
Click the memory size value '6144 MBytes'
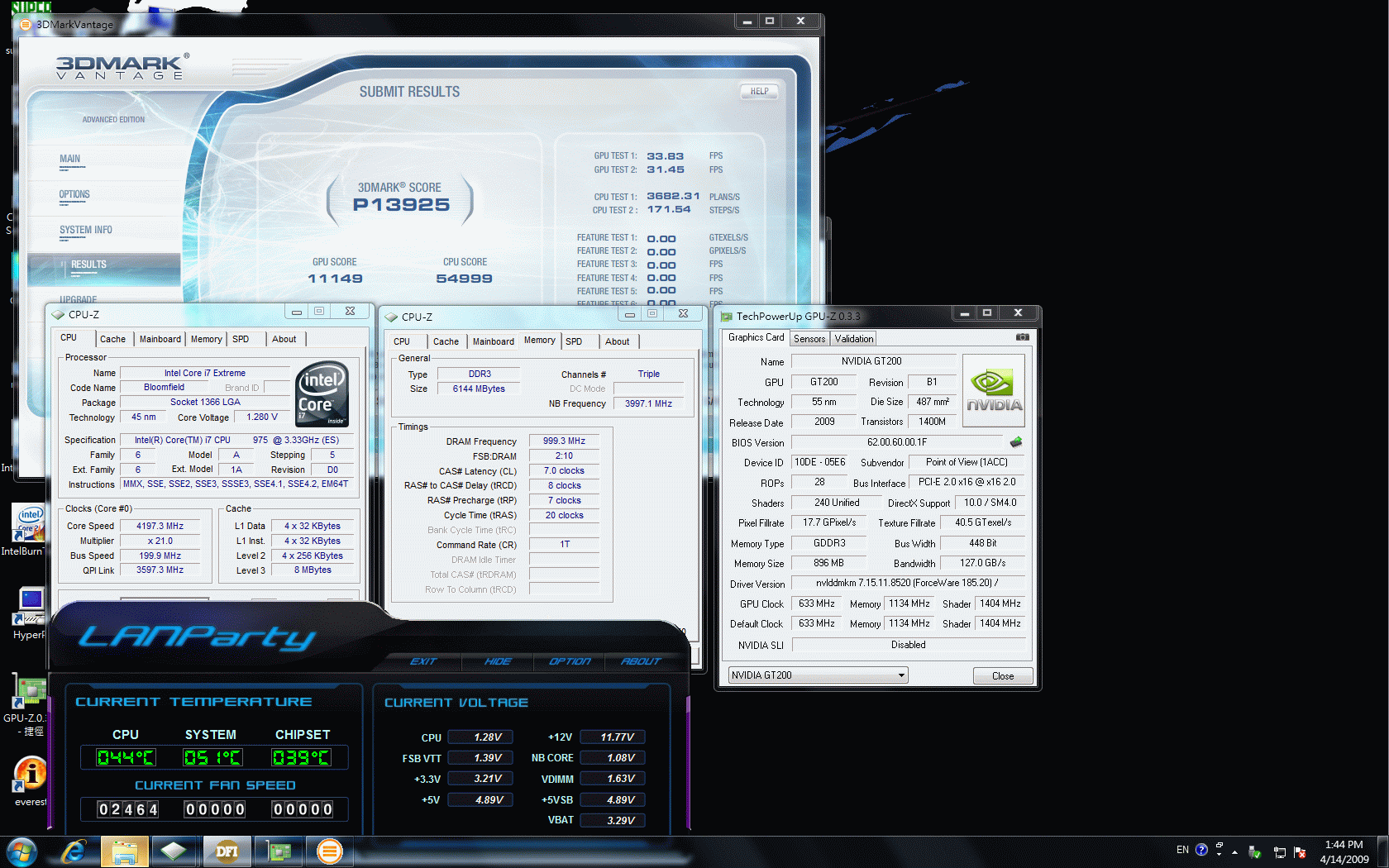click(479, 389)
